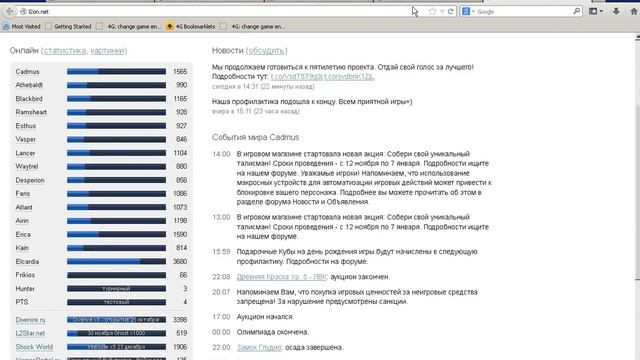Click the Divenire.ru count 3398
Screen dimensions: 640x360
[x=180, y=320]
